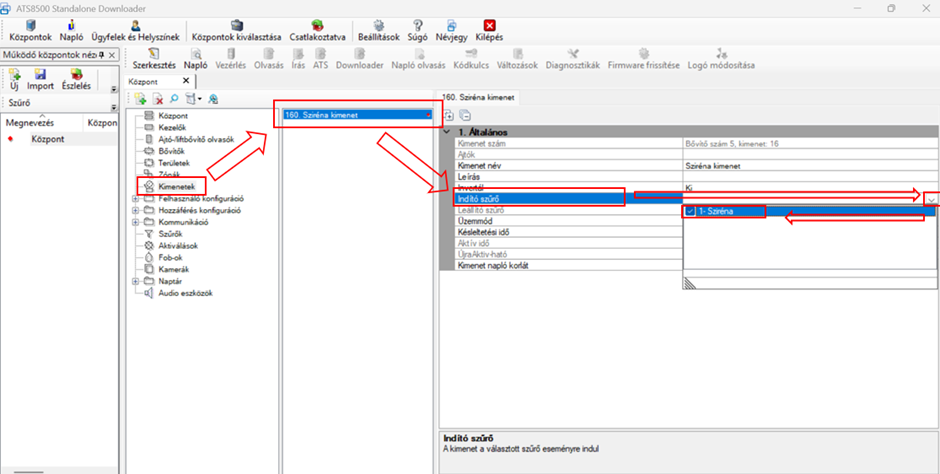940x474 pixels.
Task: Open Ügyfelek és Helyszínek
Action: pyautogui.click(x=135, y=25)
